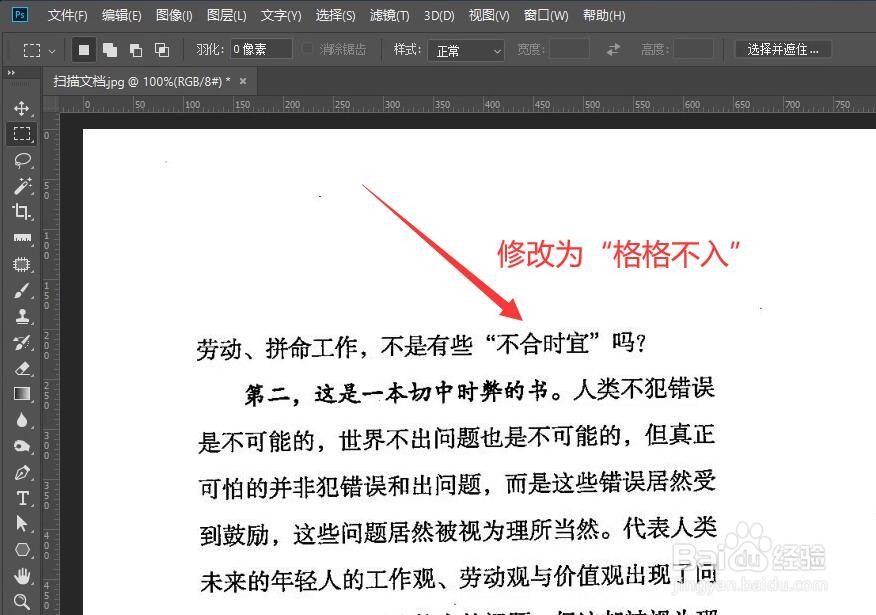876x615 pixels.
Task: Select the History Brush tool
Action: point(22,342)
